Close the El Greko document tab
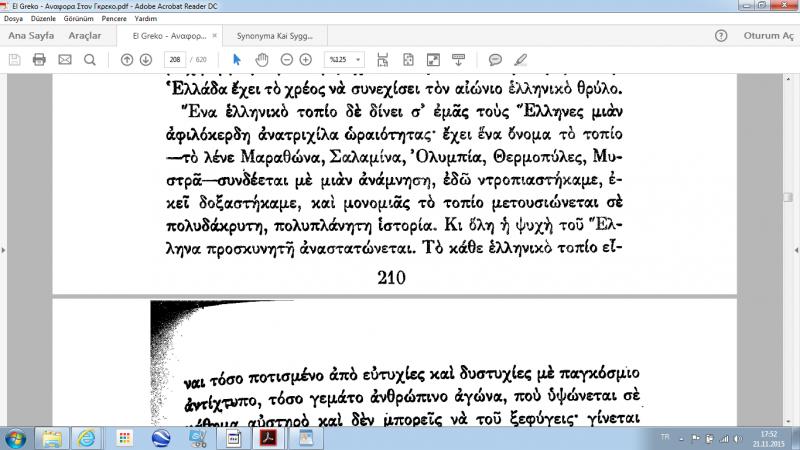The width and height of the screenshot is (800, 450). pyautogui.click(x=214, y=36)
